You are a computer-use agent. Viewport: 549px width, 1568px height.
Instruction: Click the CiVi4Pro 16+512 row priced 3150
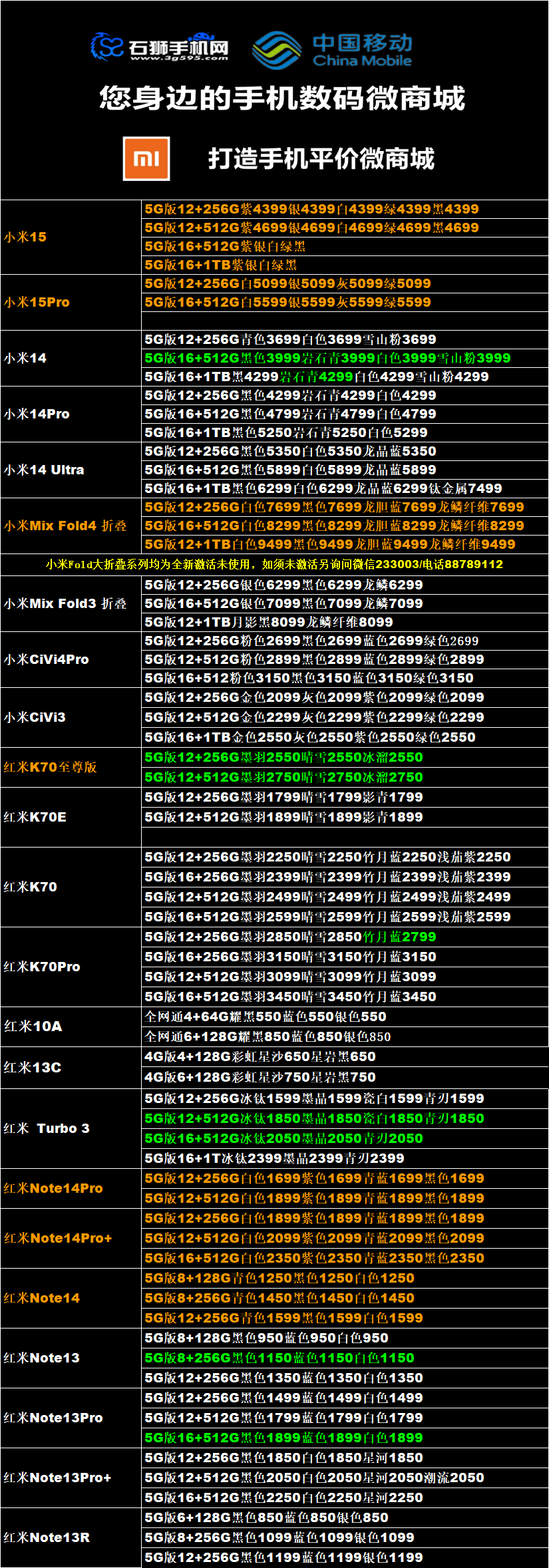[345, 678]
